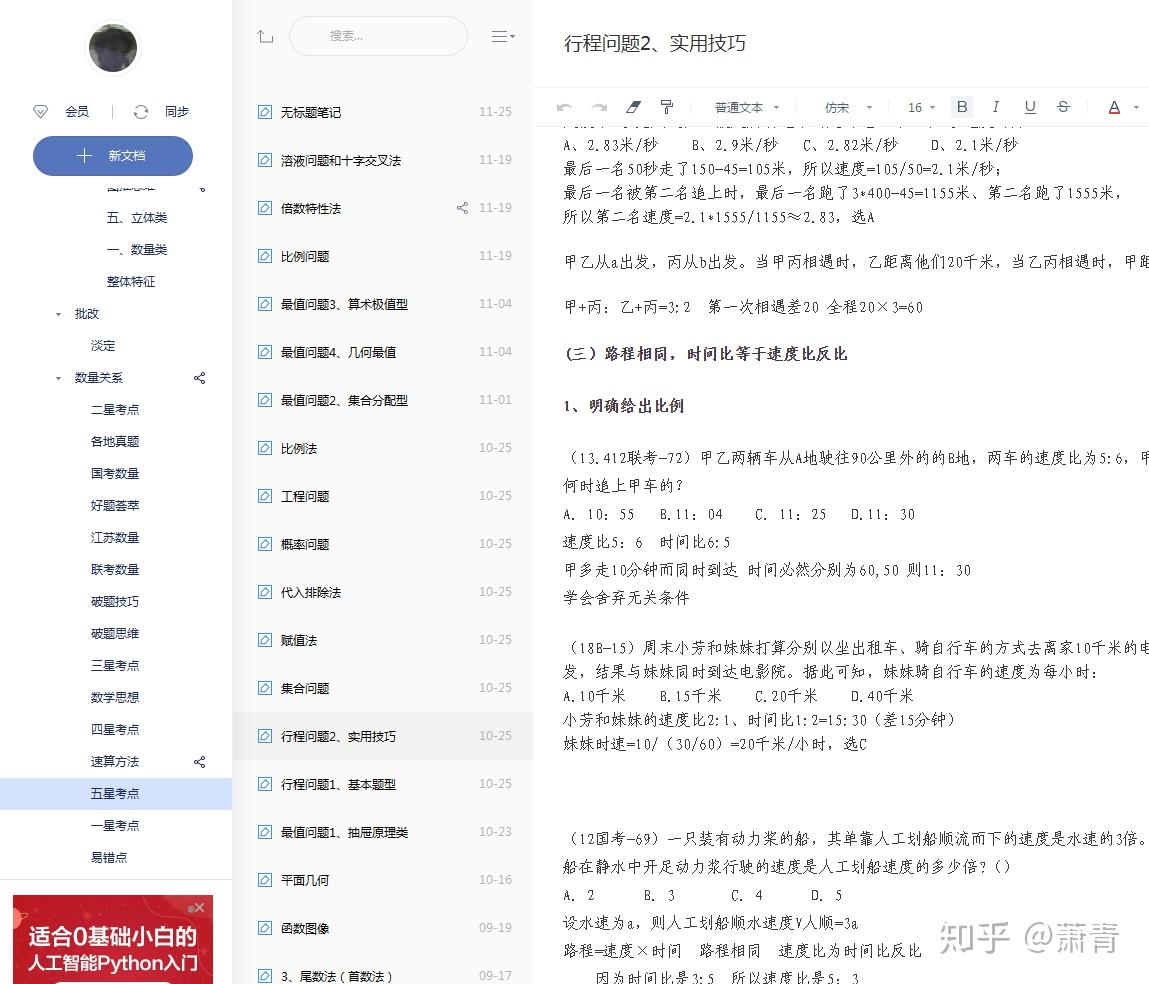Select the 国考数量 folder
This screenshot has width=1149, height=984.
click(x=116, y=474)
